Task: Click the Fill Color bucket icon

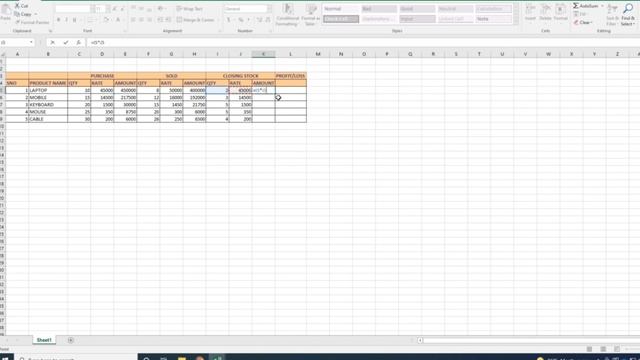Action: pyautogui.click(x=106, y=20)
